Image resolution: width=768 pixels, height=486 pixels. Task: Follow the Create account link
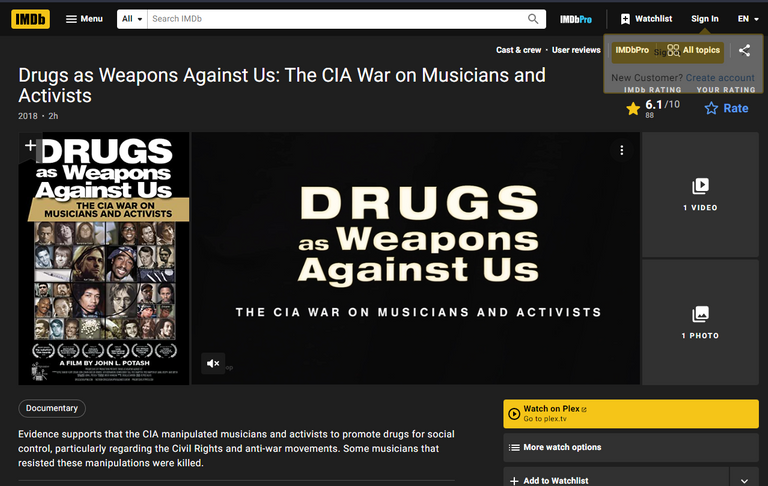(720, 77)
